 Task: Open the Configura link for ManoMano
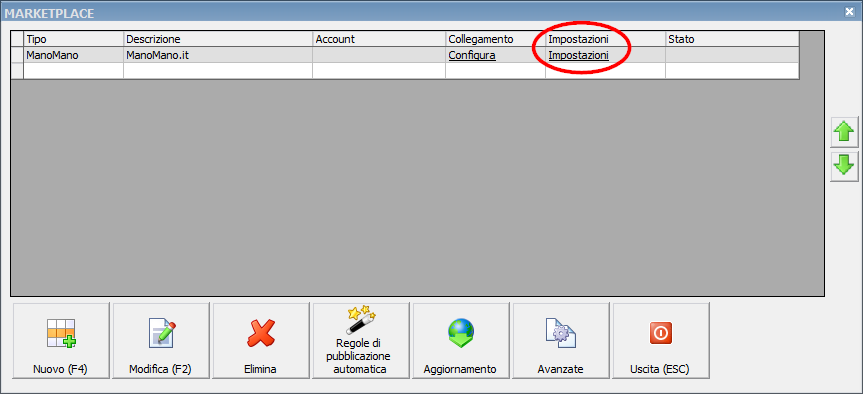(472, 55)
